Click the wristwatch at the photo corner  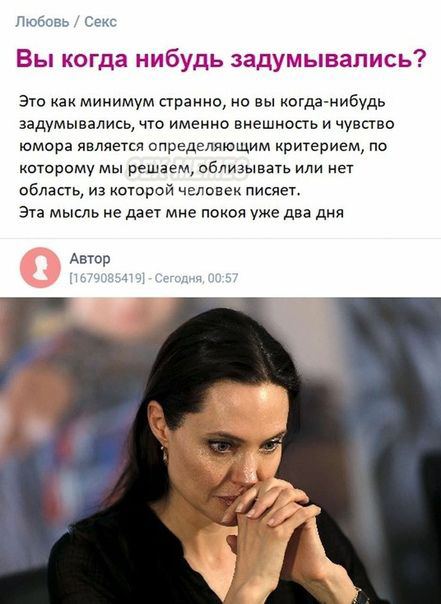click(x=361, y=596)
